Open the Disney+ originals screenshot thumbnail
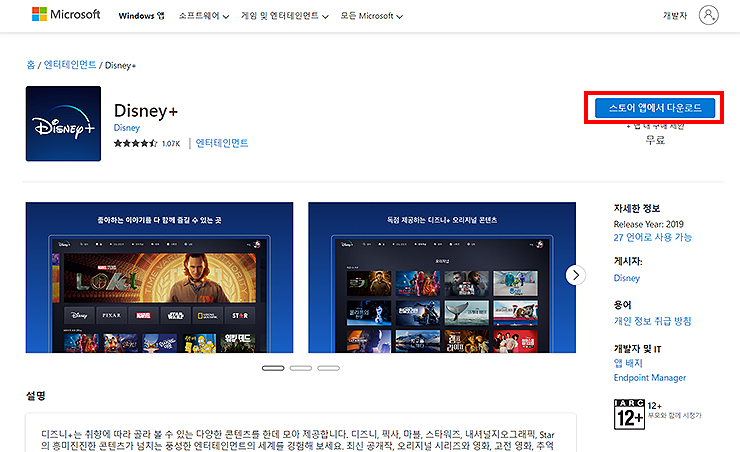This screenshot has height=452, width=740. click(x=442, y=277)
